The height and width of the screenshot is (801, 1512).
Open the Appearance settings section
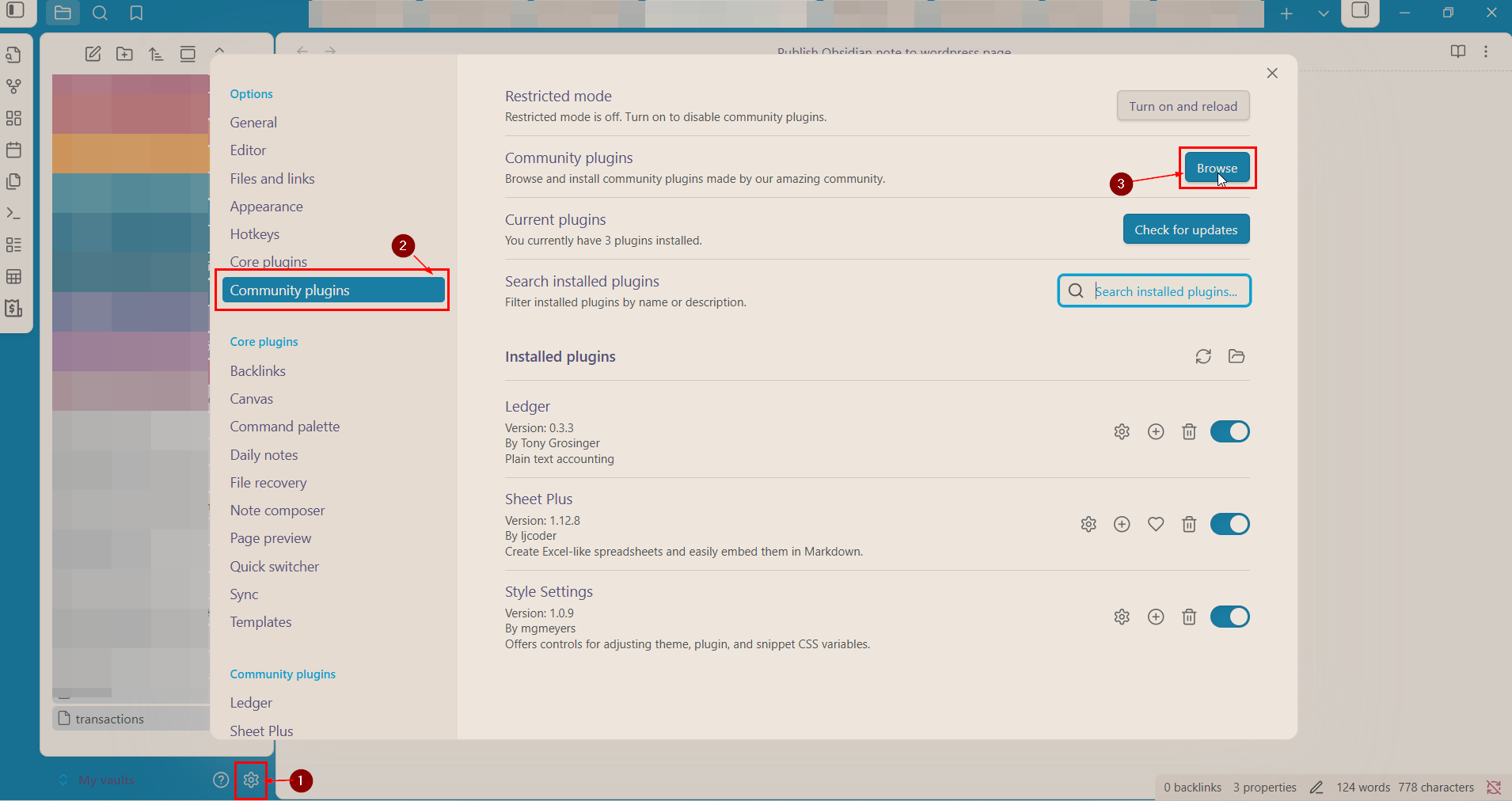(x=266, y=207)
